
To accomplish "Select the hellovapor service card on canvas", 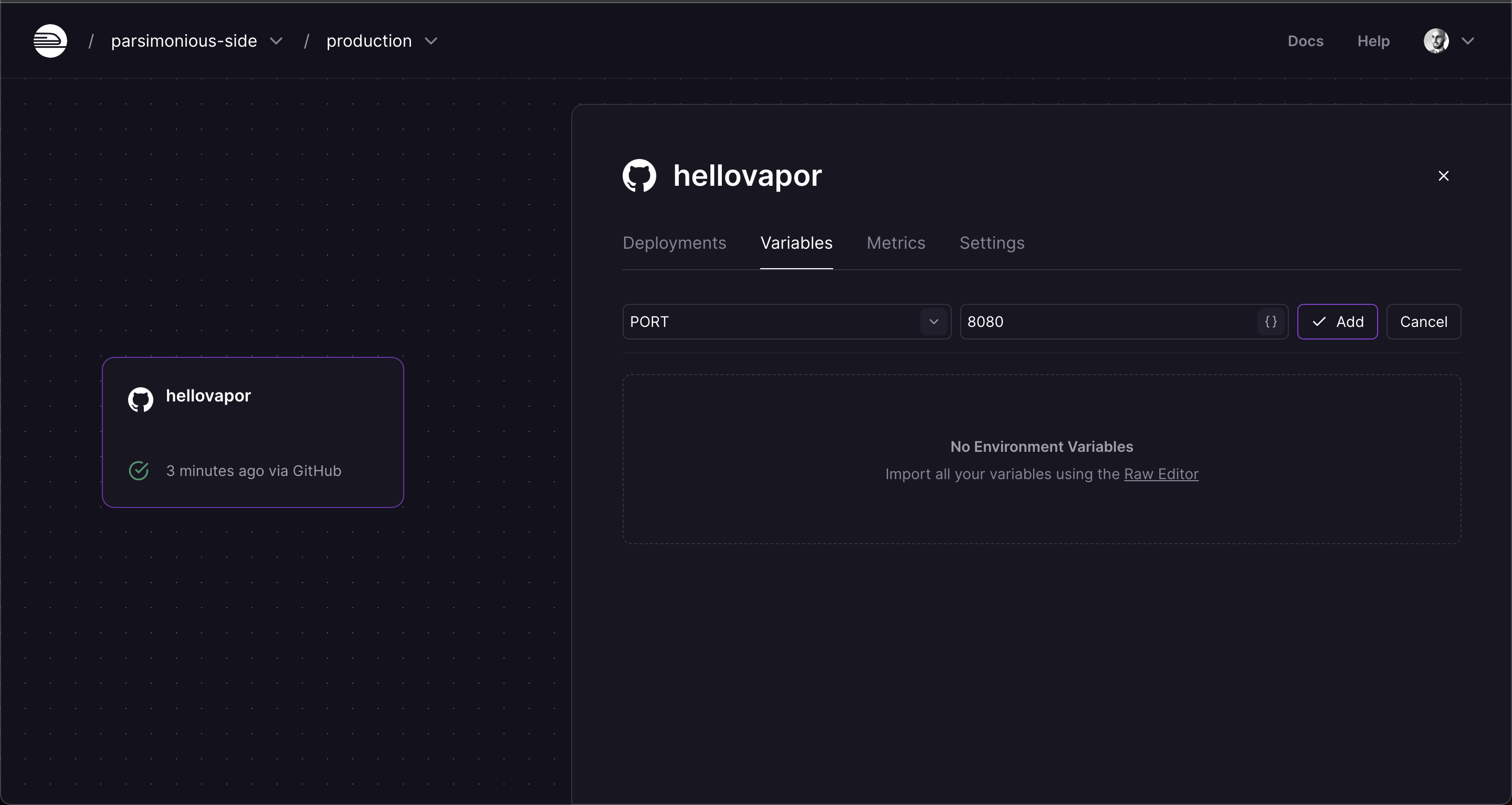I will click(x=253, y=432).
